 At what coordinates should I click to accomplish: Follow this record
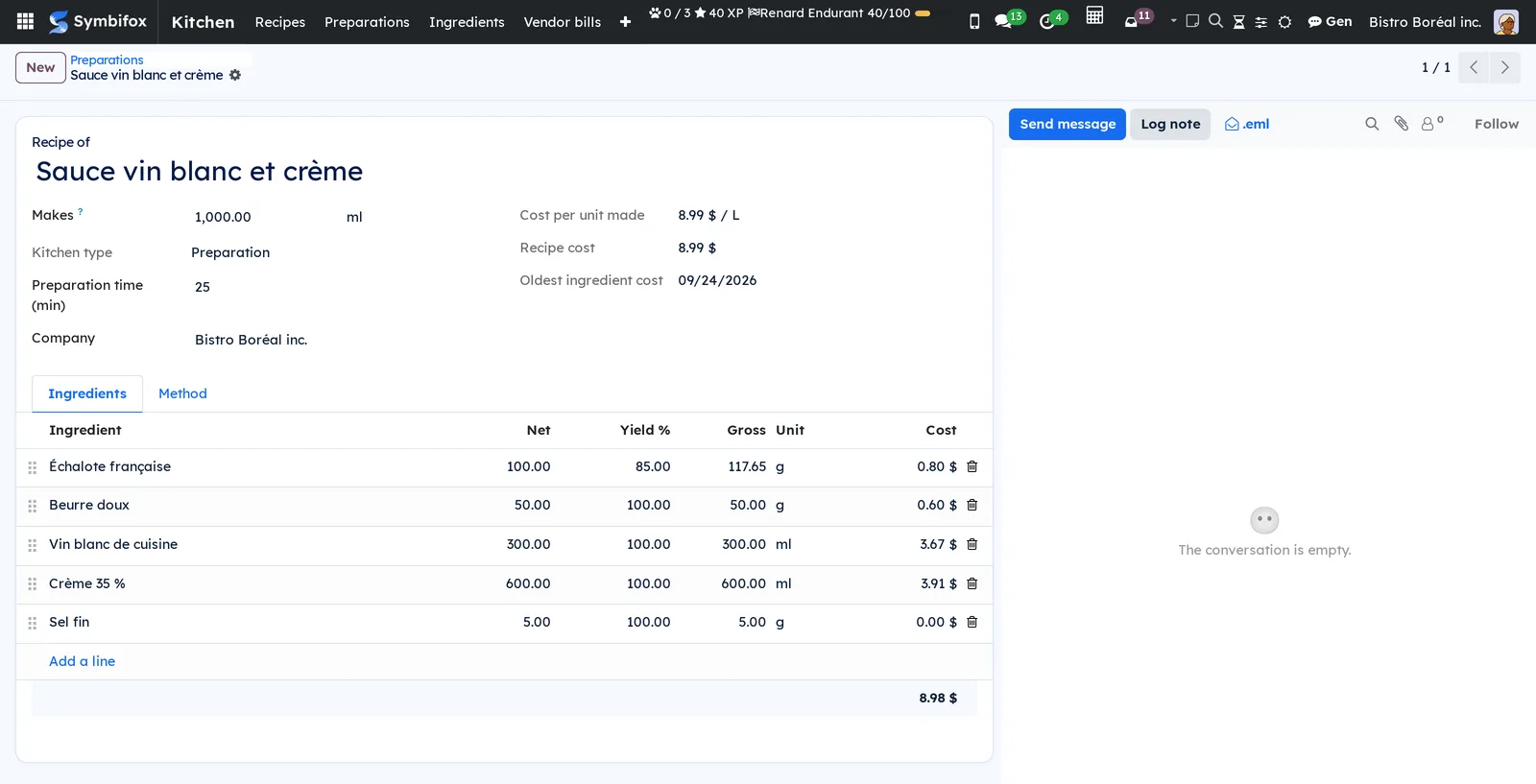click(x=1497, y=124)
